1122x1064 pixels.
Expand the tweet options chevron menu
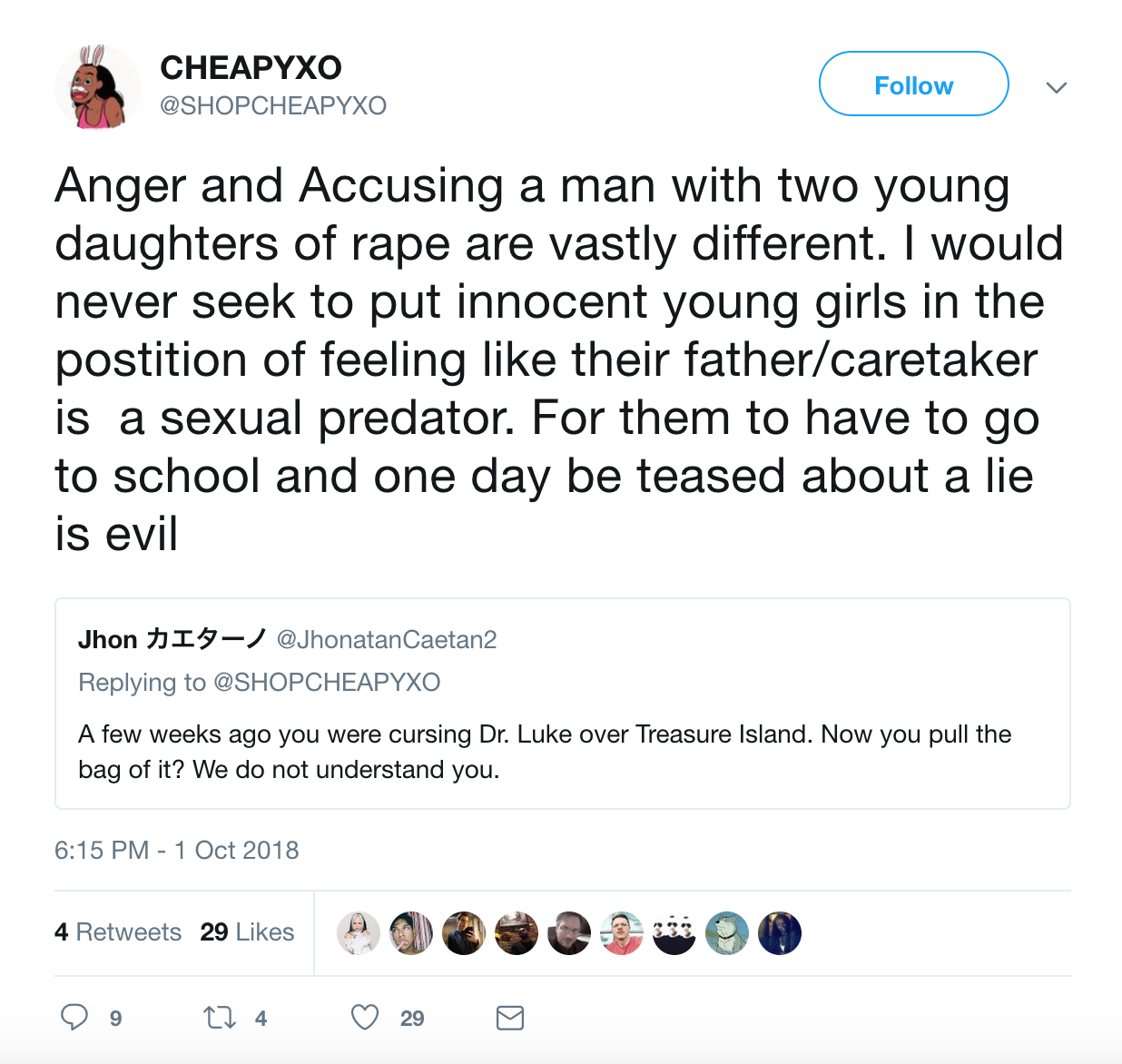coord(1056,87)
